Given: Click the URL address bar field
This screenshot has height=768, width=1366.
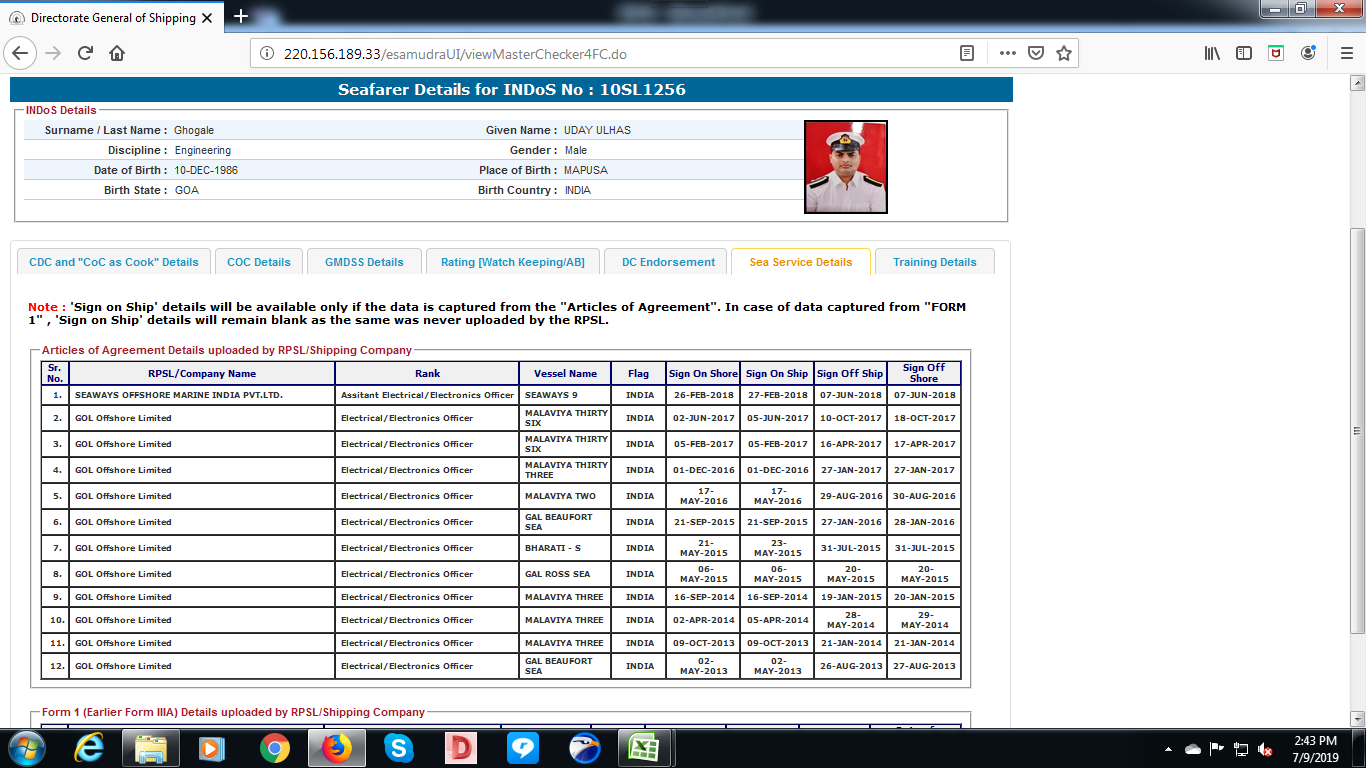Looking at the screenshot, I should pyautogui.click(x=600, y=54).
